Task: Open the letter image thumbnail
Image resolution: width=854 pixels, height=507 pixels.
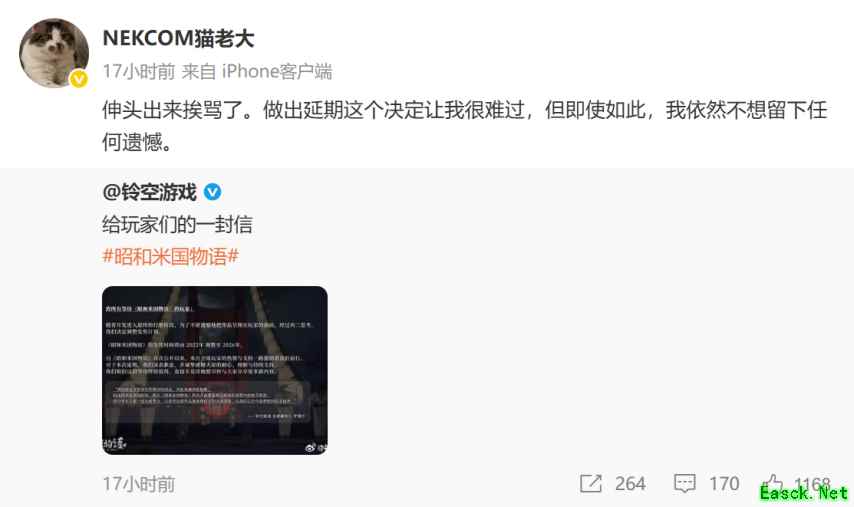Action: (x=215, y=370)
